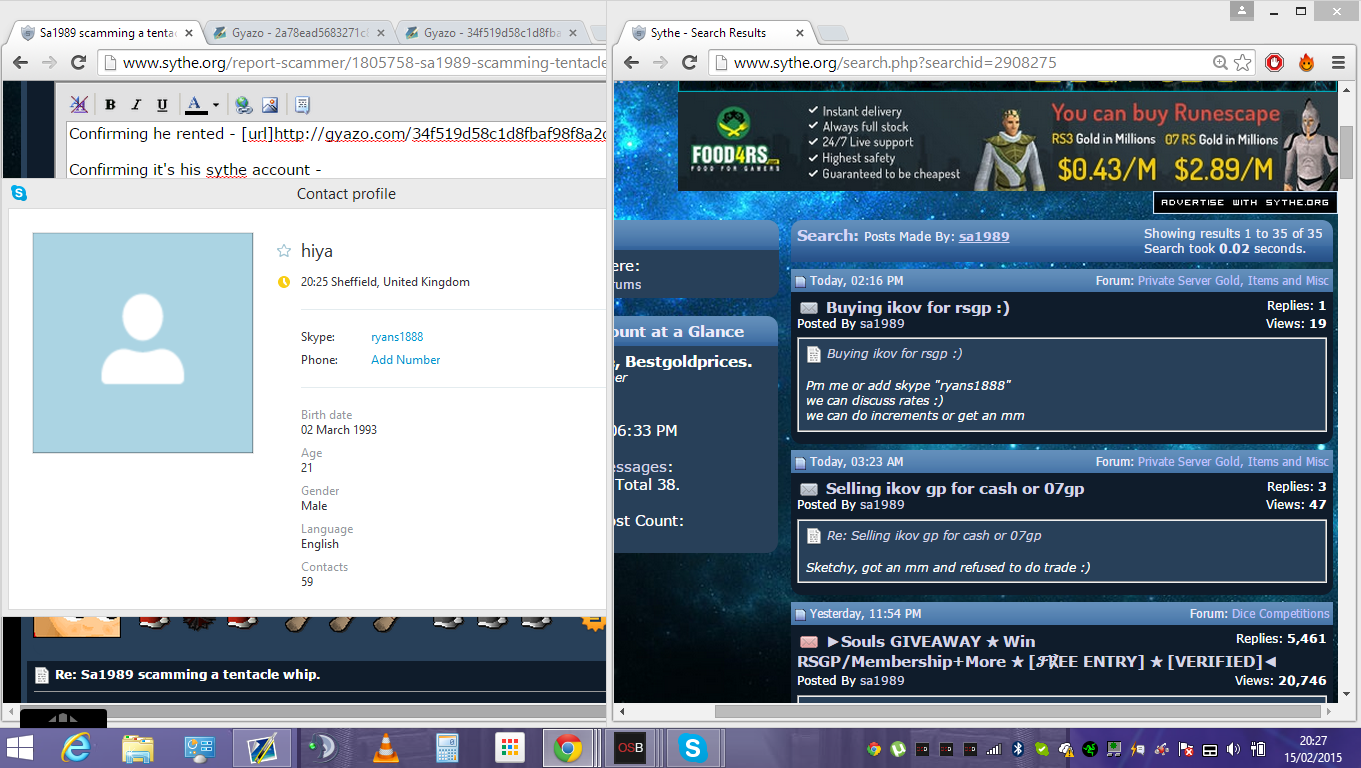Open the Windows Start button

pos(20,748)
